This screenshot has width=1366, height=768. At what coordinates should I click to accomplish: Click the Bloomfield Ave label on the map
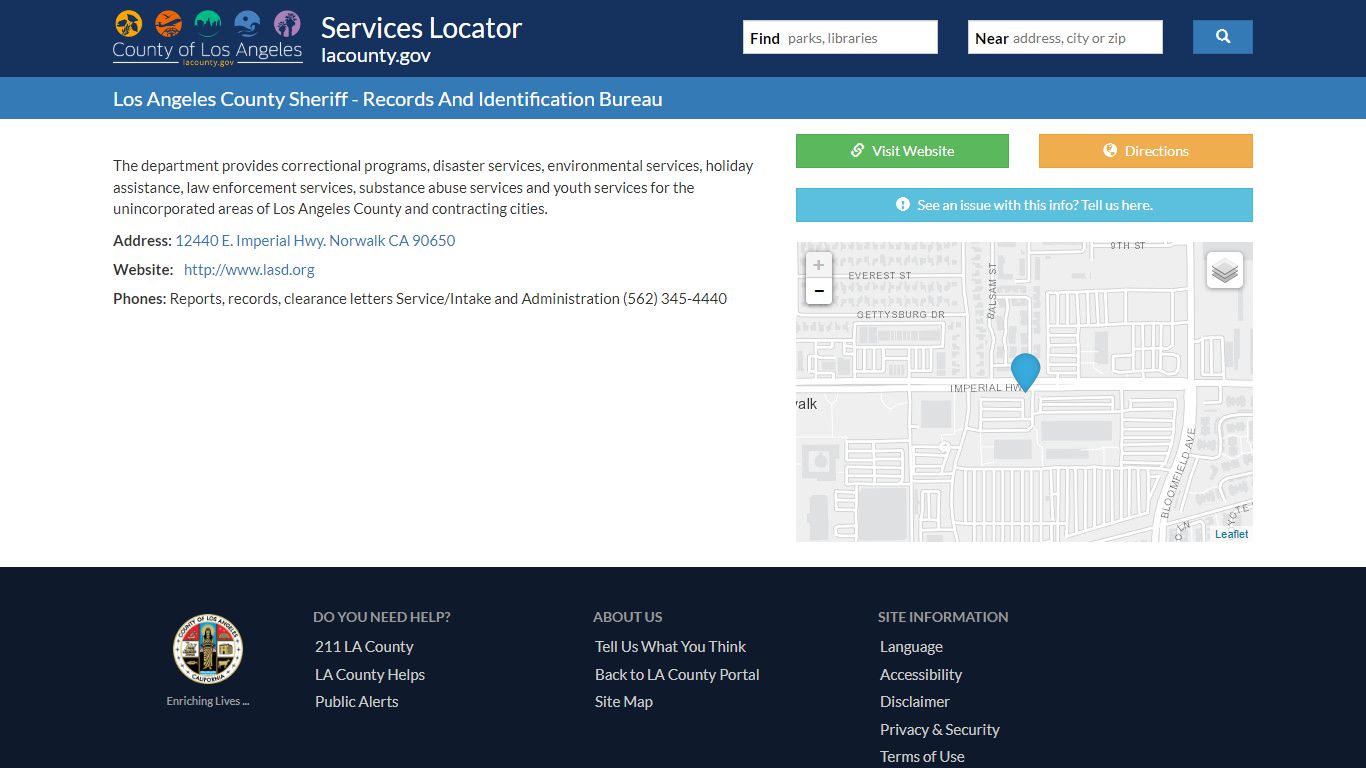click(1179, 473)
